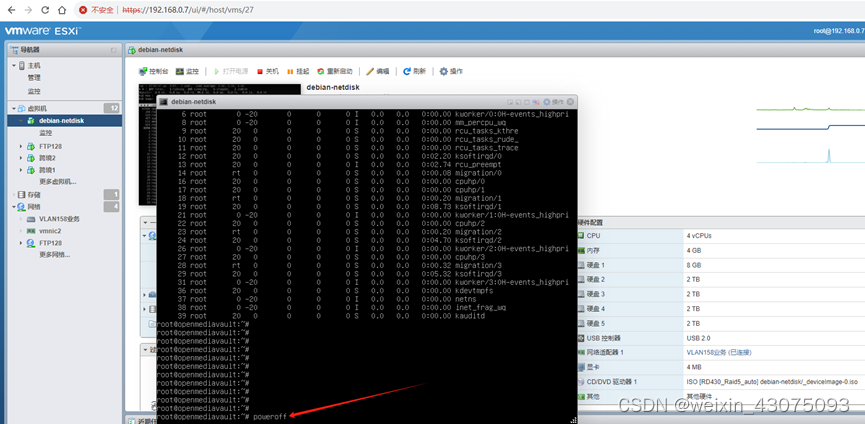Expand the FTP128 network node

tap(21, 243)
